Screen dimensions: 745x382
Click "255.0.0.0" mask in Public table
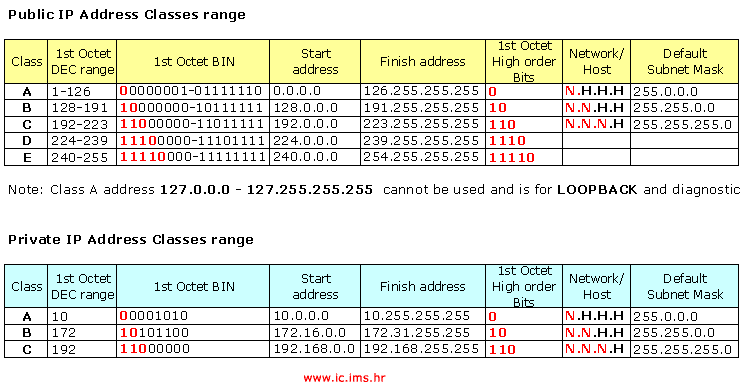(665, 92)
